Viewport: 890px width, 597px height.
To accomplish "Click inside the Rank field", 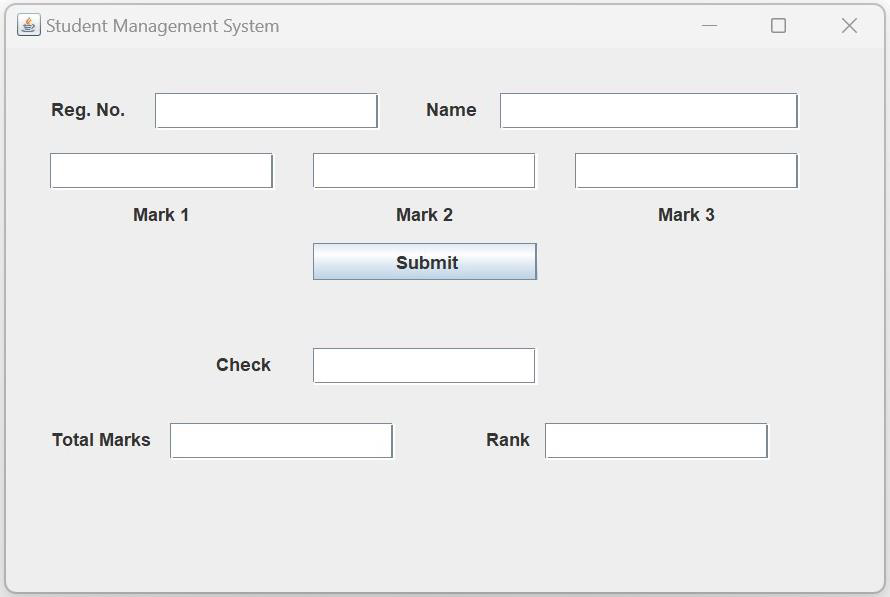I will (x=655, y=440).
